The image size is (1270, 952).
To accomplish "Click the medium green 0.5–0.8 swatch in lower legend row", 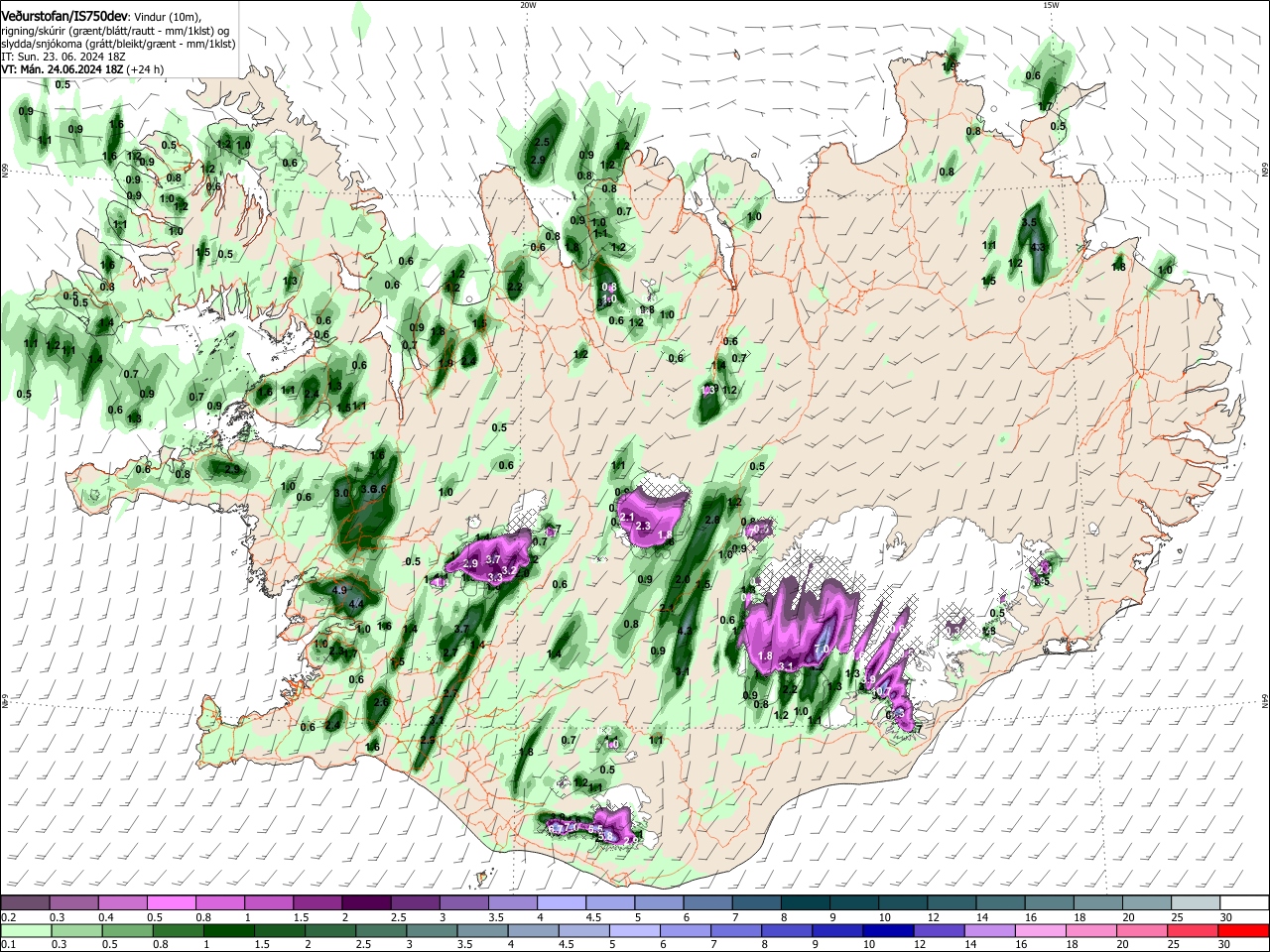I will [x=127, y=931].
